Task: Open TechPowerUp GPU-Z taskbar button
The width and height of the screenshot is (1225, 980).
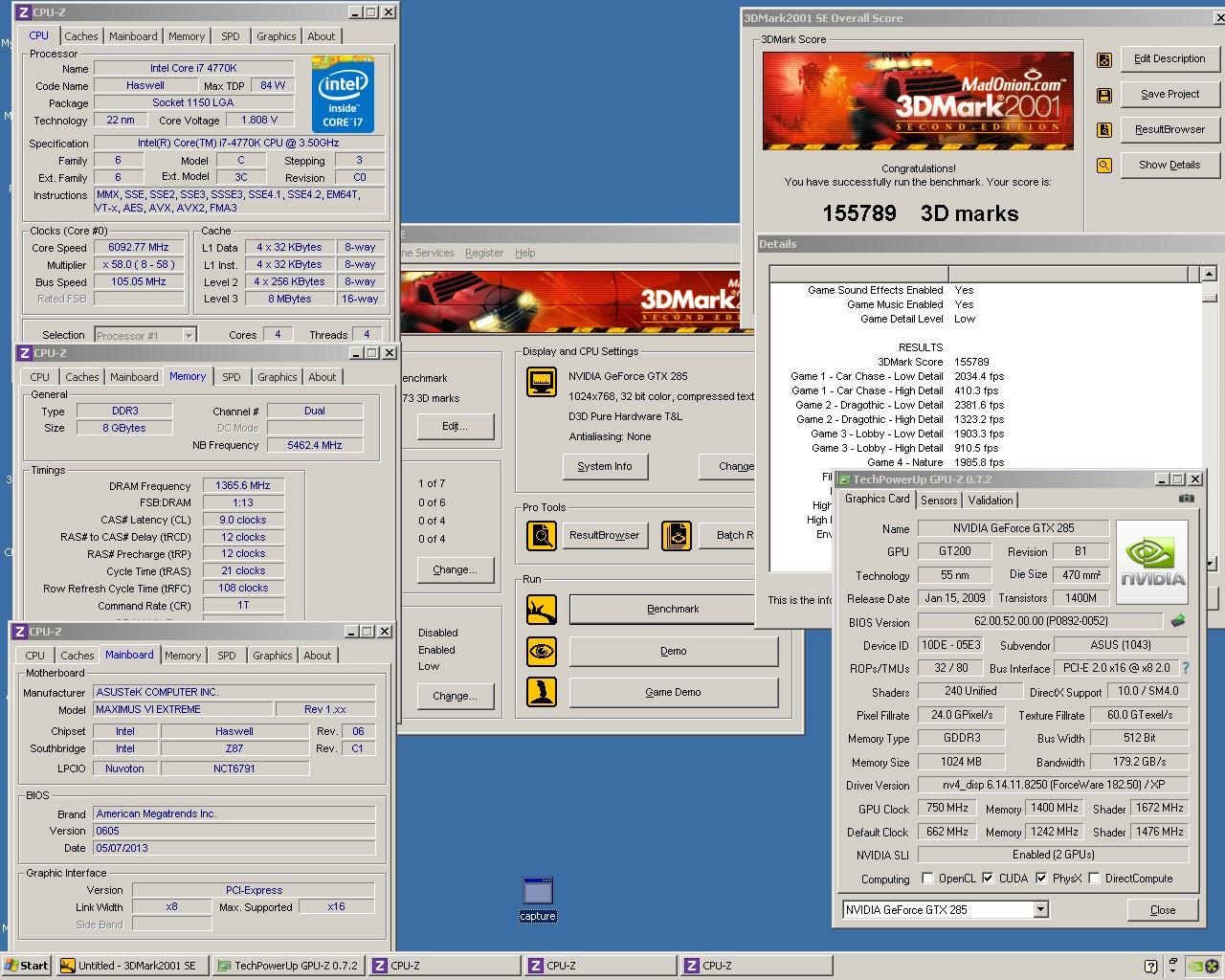Action: click(x=287, y=966)
